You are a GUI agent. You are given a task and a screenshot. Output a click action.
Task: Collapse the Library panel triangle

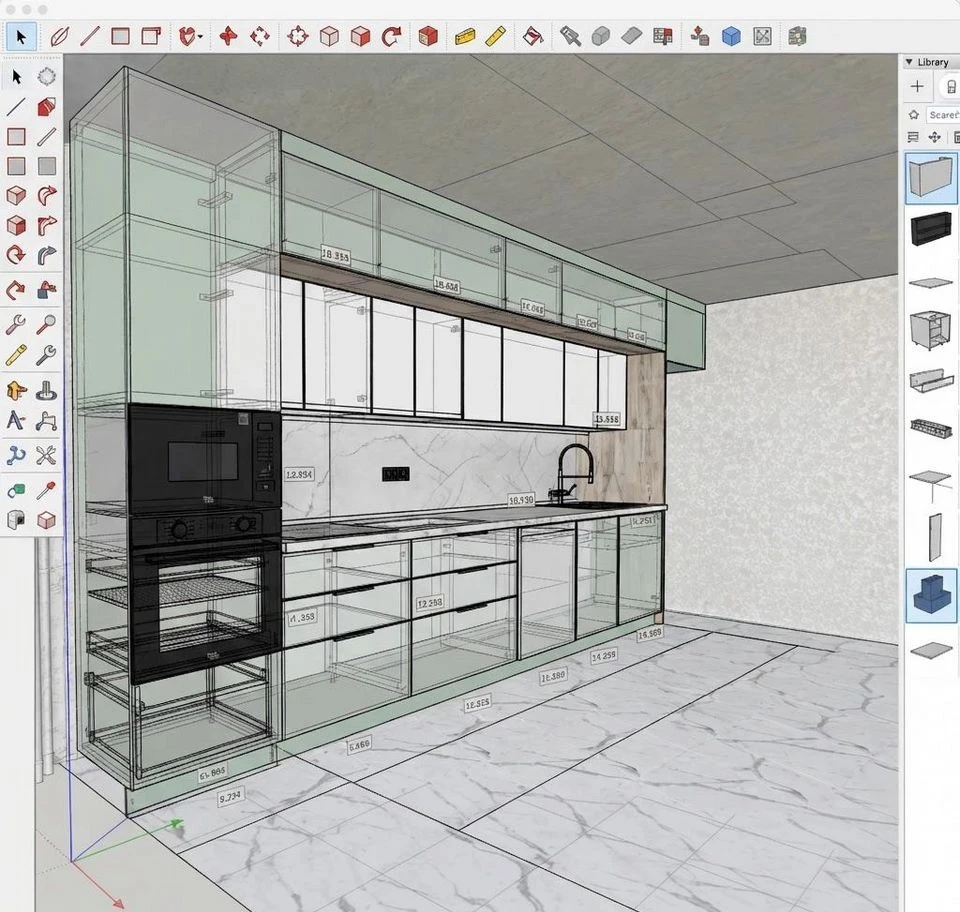coord(909,62)
